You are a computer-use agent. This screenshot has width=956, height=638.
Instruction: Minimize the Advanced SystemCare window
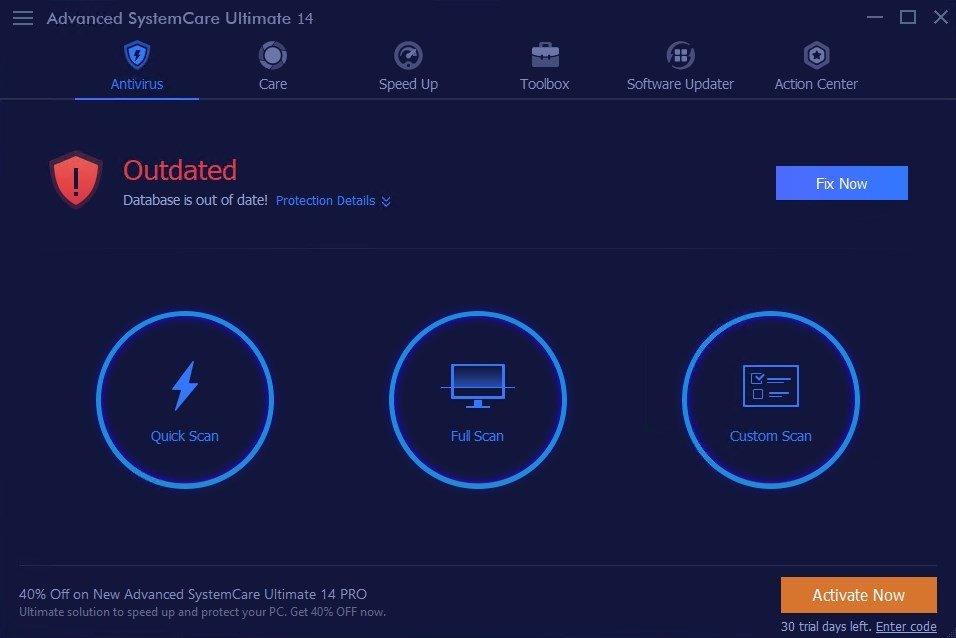point(875,17)
